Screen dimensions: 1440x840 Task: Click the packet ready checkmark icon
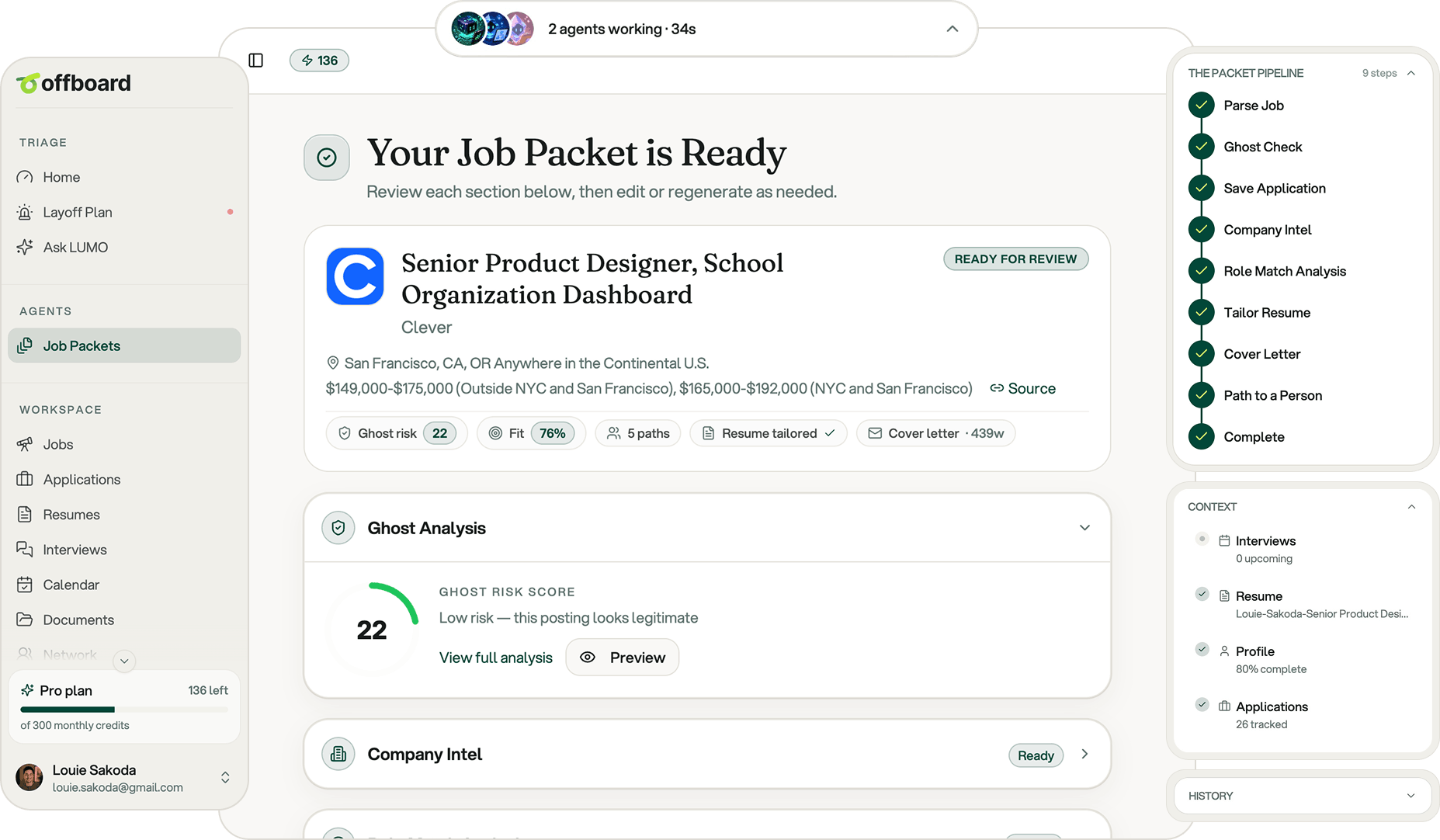pyautogui.click(x=327, y=158)
